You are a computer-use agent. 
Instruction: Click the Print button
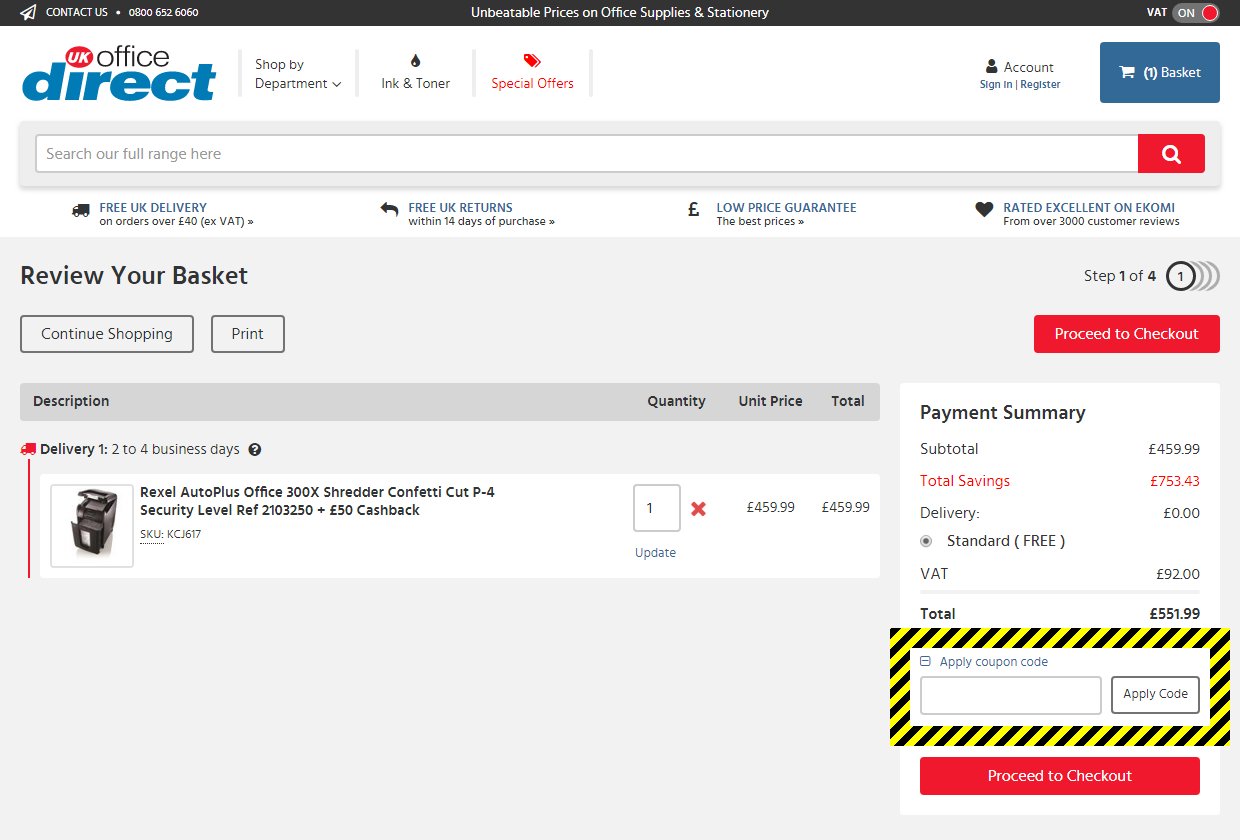tap(248, 334)
